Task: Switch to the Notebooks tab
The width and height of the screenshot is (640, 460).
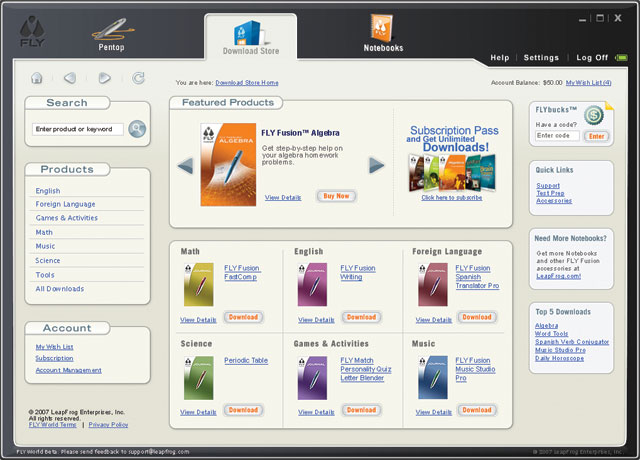Action: [x=382, y=34]
